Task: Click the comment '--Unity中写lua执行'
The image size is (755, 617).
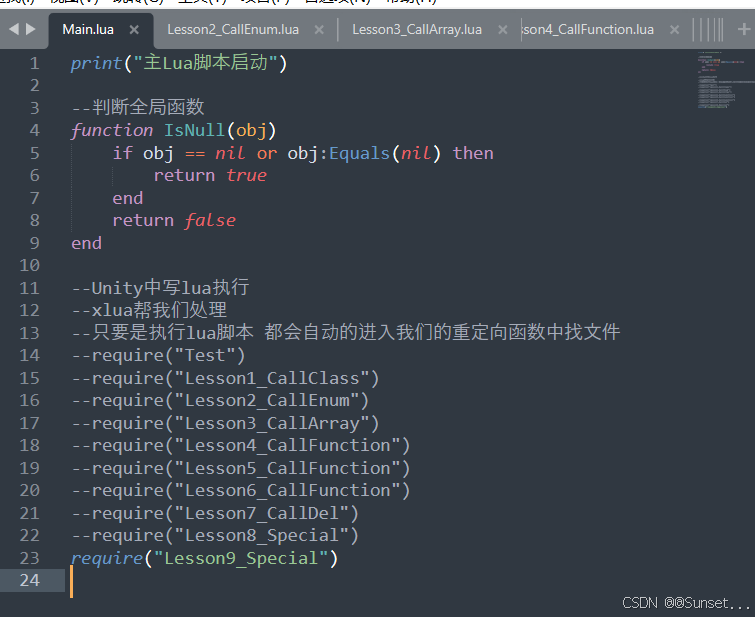Action: pos(160,288)
